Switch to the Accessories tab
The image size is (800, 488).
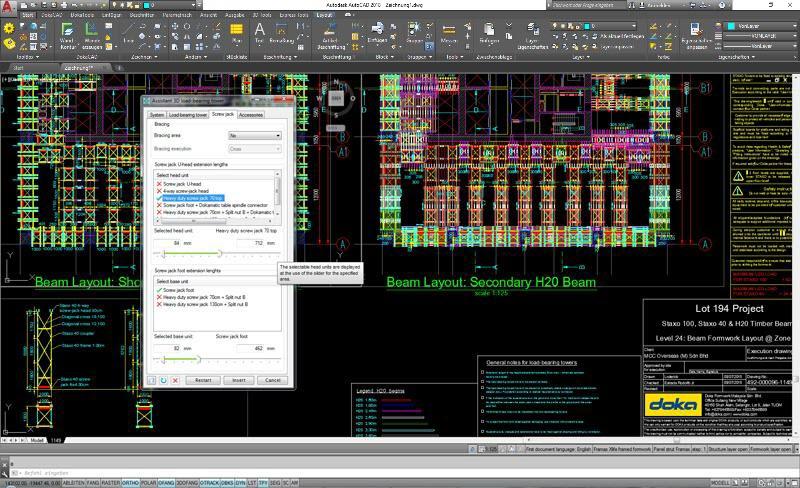(x=250, y=115)
